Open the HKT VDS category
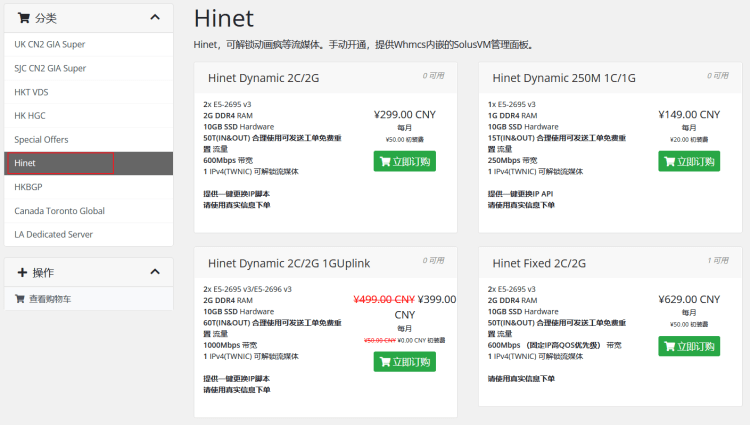The height and width of the screenshot is (425, 750). click(88, 92)
